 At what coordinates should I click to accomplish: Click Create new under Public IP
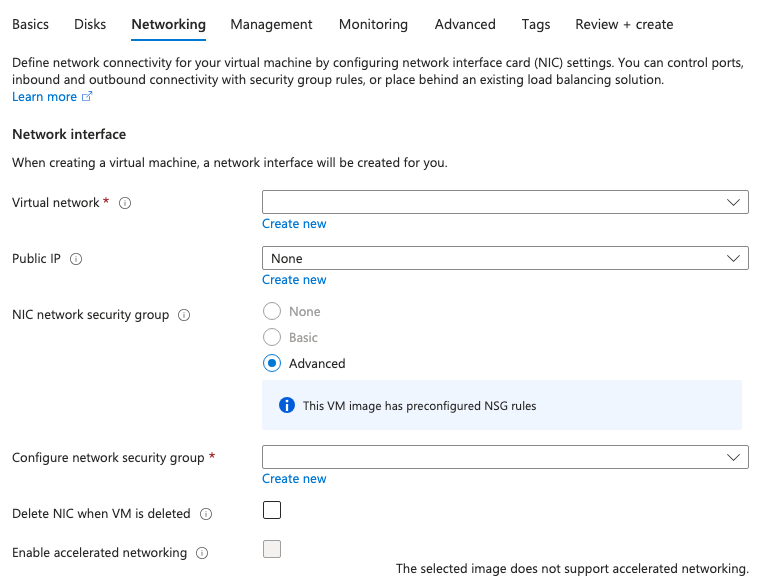pos(294,280)
